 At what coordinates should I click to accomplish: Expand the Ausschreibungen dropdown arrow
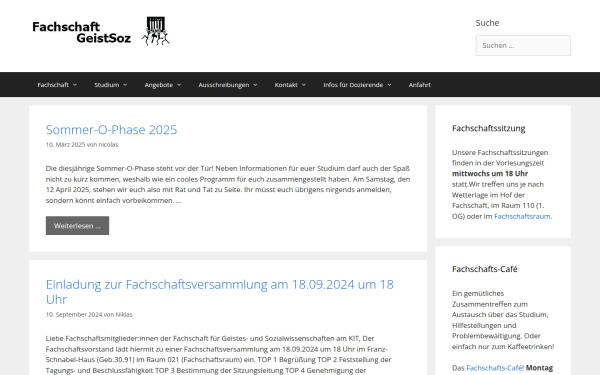click(x=255, y=85)
